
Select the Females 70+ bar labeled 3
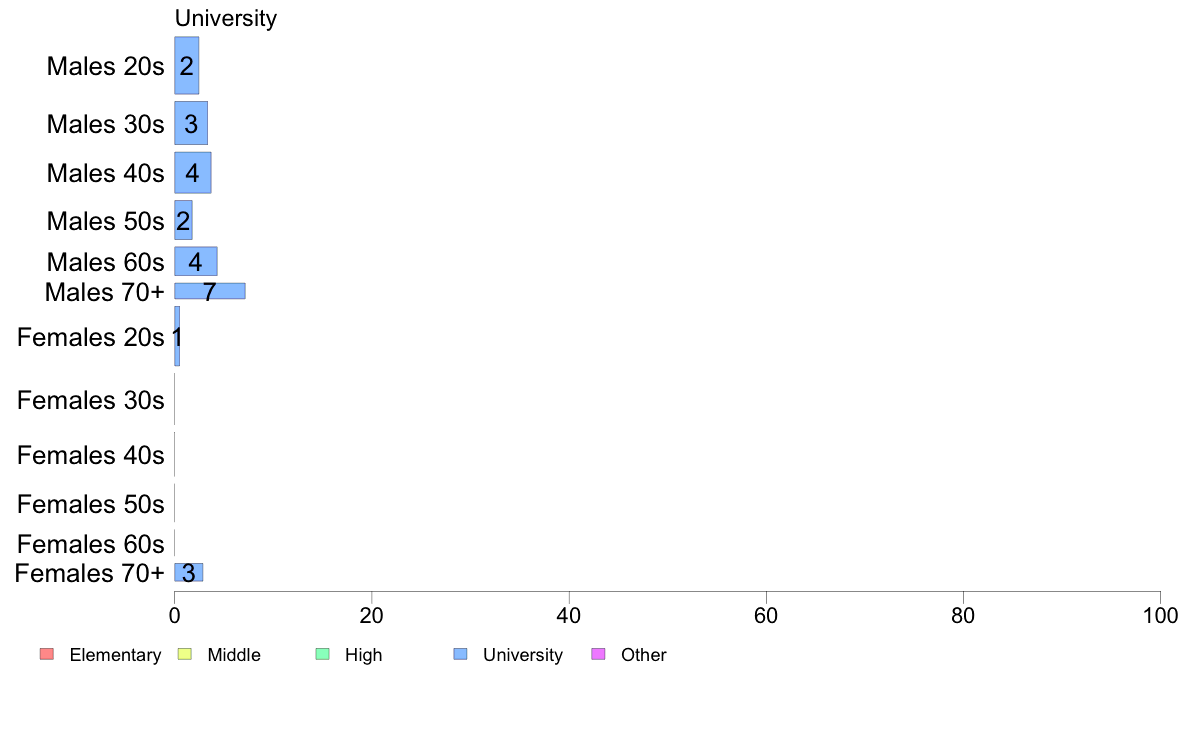tap(189, 572)
